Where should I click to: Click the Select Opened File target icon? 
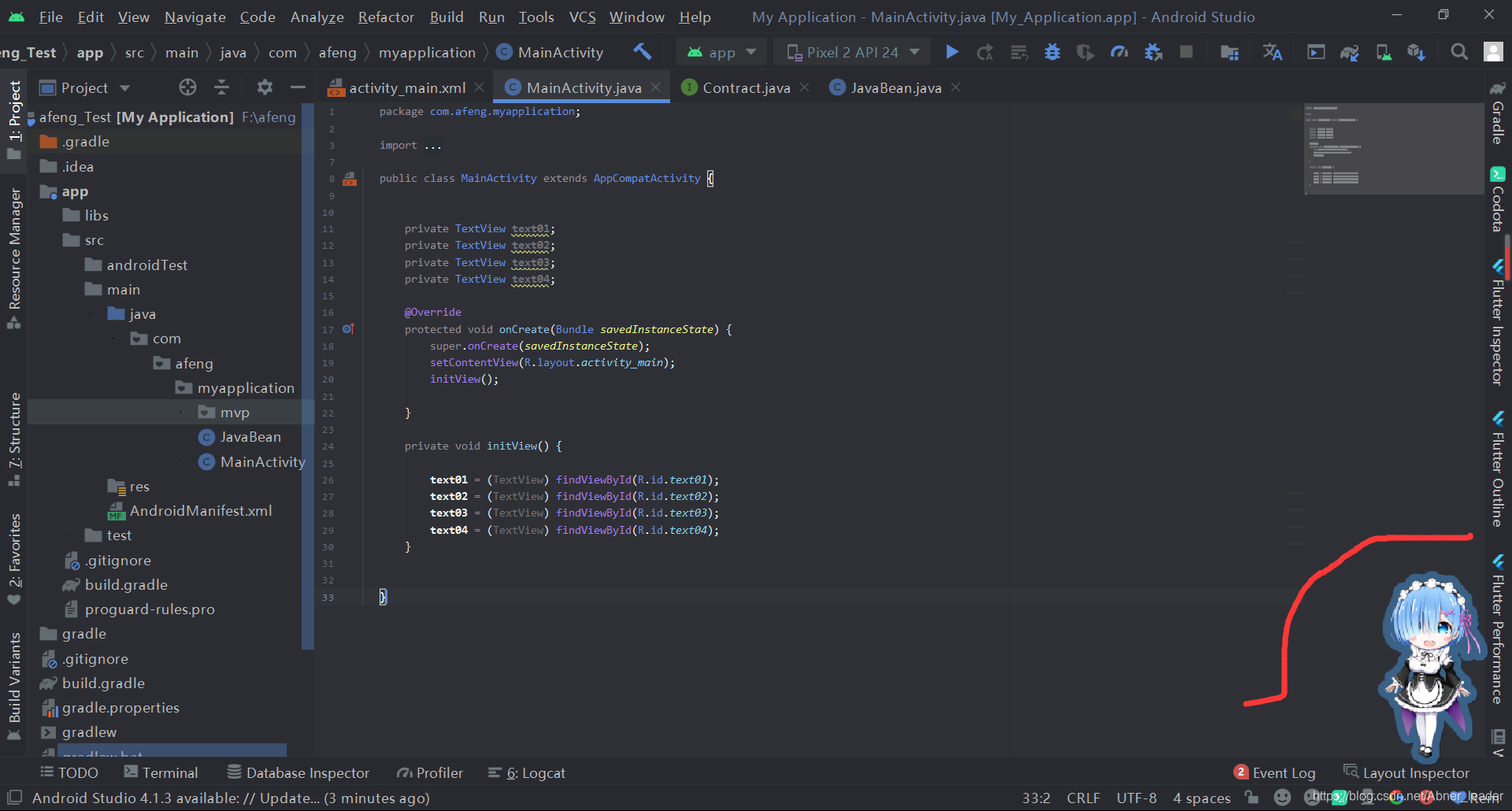pos(187,87)
